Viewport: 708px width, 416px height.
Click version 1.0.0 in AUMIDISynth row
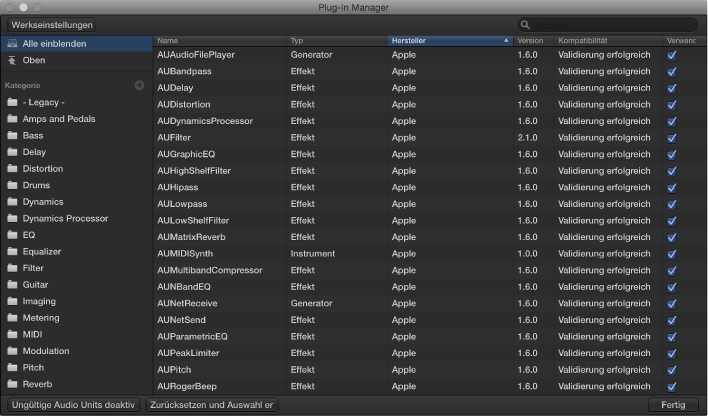tap(527, 254)
